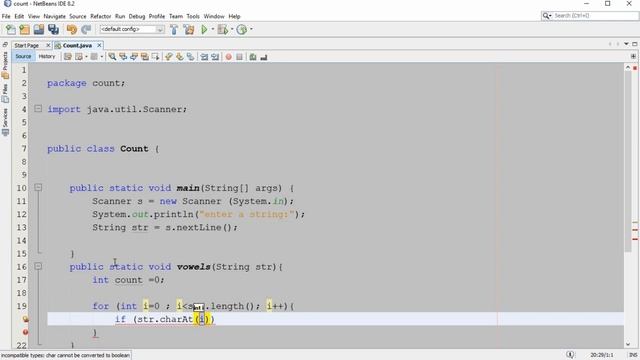Click the Search input field

[x=594, y=16]
